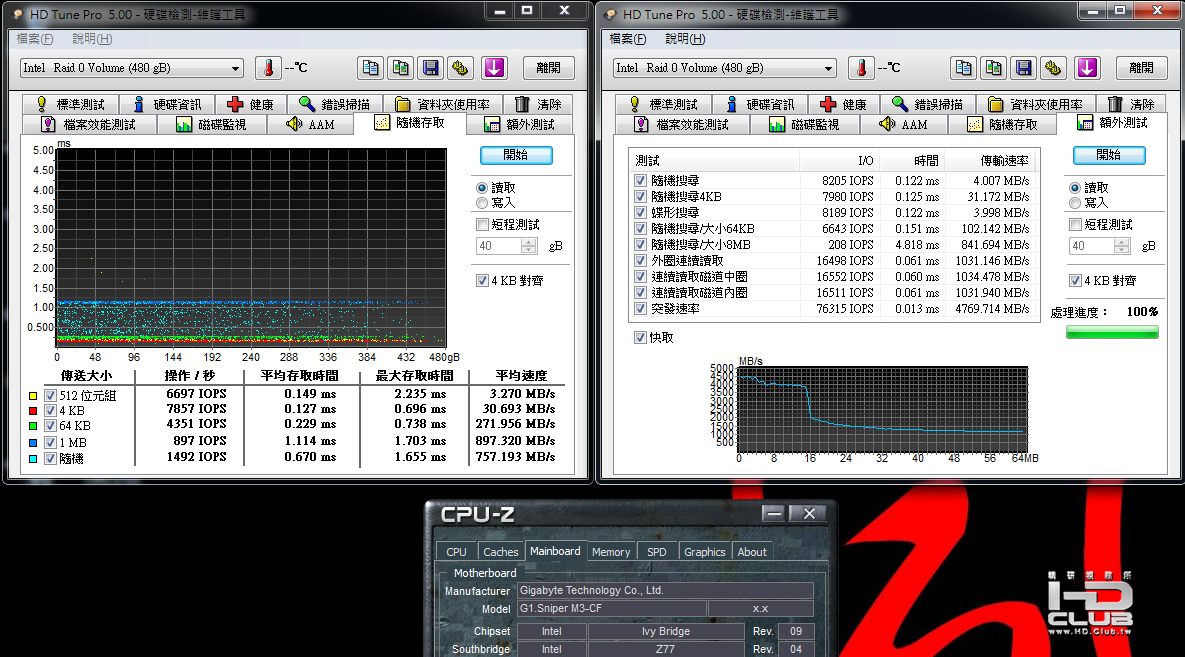Viewport: 1185px width, 657px height.
Task: Open 健康 health tab in left window
Action: (251, 104)
